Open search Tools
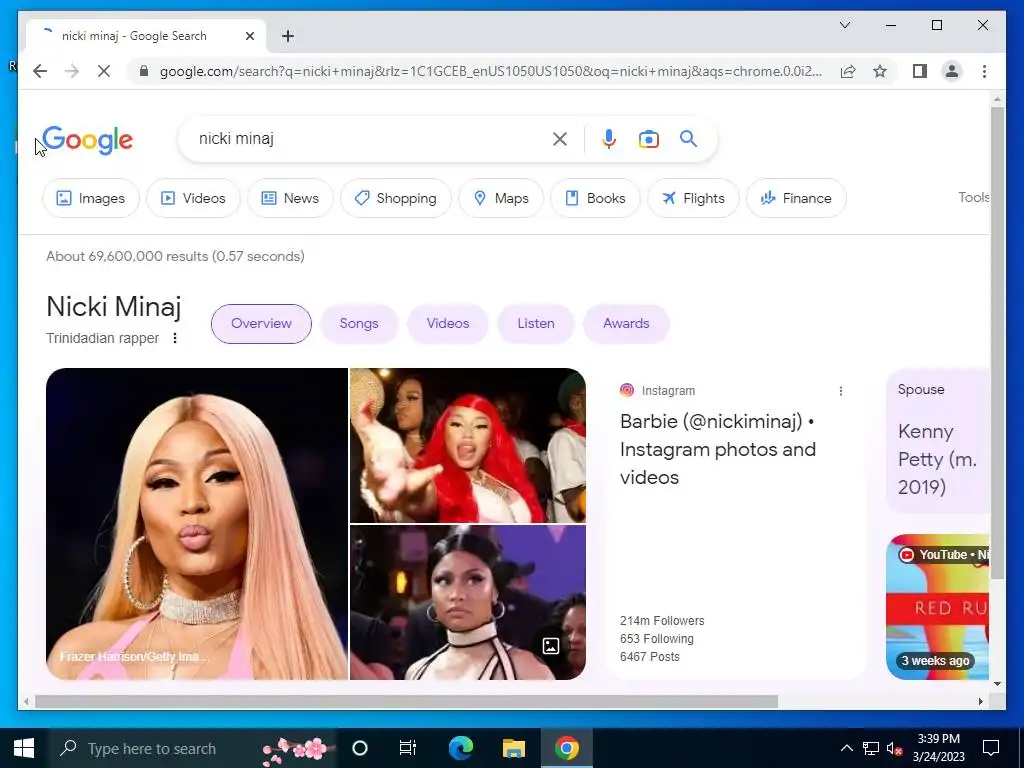Screen dimensions: 1024x768 tap(974, 197)
